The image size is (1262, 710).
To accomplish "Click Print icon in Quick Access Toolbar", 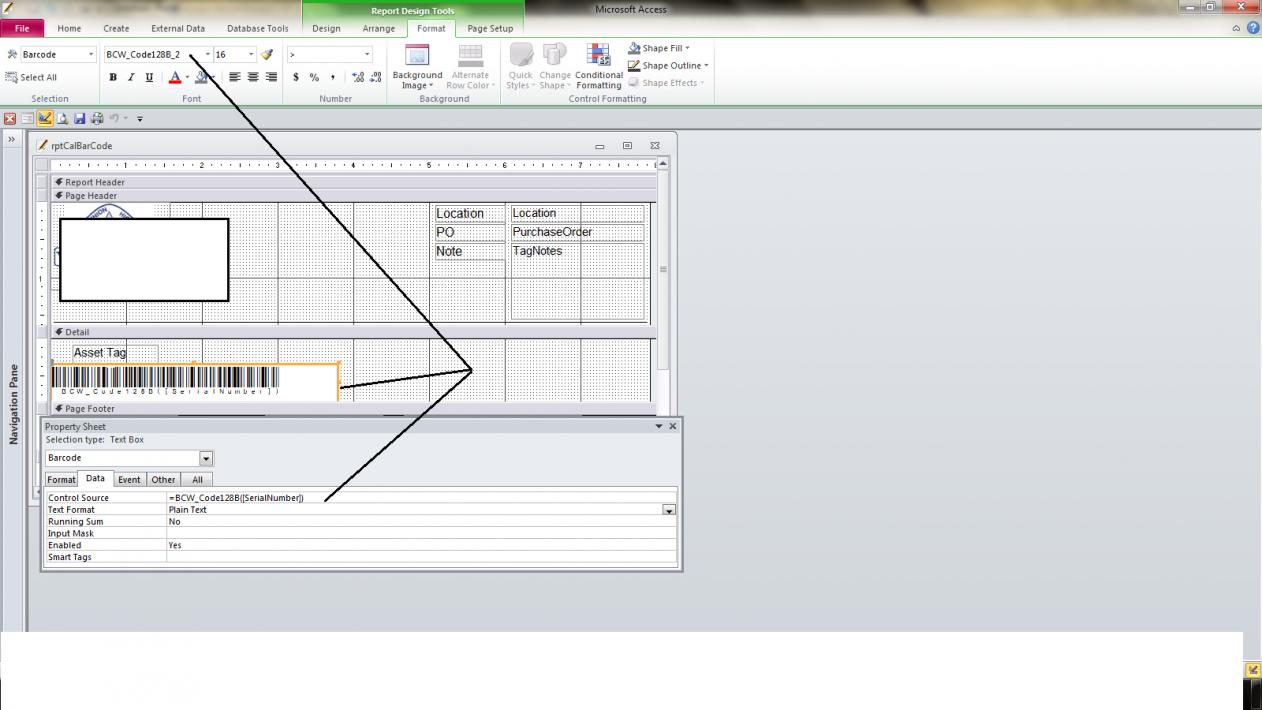I will [x=96, y=118].
